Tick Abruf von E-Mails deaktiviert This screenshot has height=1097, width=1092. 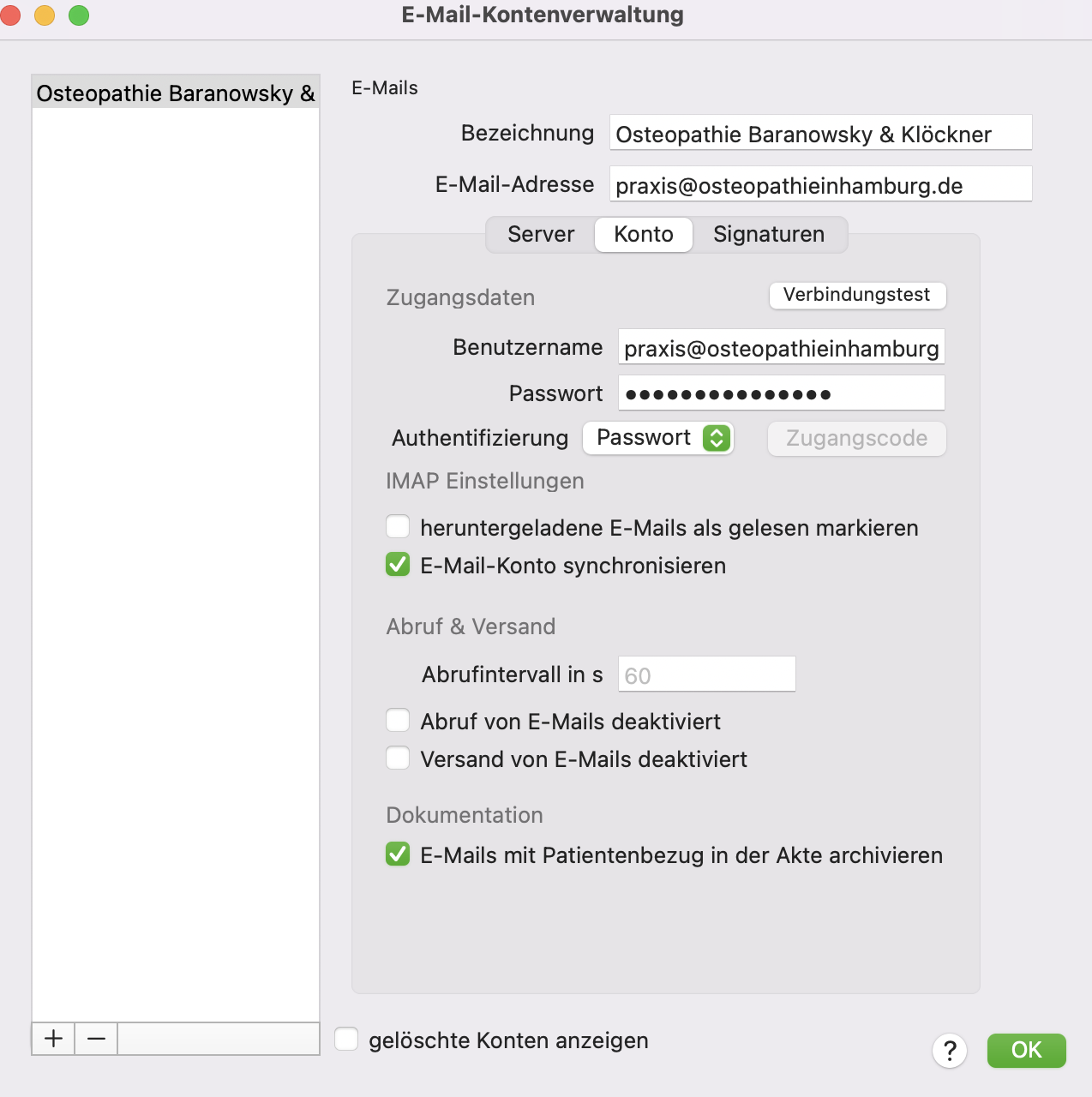tap(398, 720)
